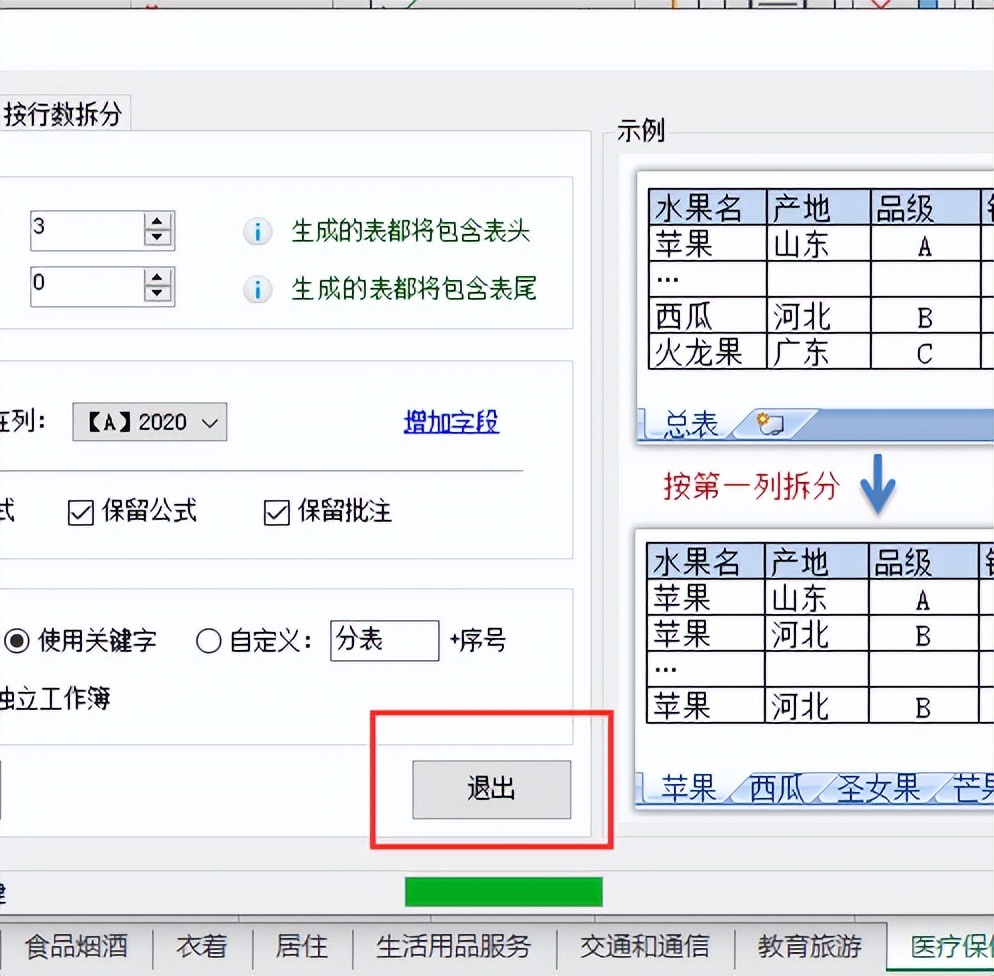Viewport: 994px width, 976px height.
Task: Click the info icon beside "生成的表都将包含表尾"
Action: [257, 288]
